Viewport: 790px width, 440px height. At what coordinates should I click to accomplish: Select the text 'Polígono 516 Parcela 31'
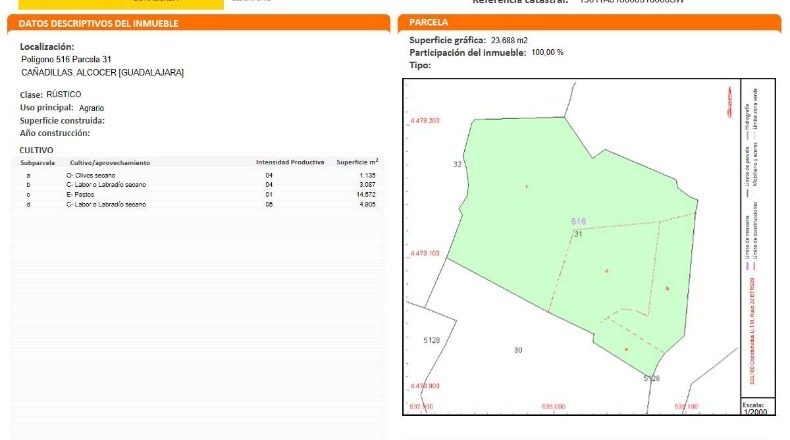click(x=66, y=59)
